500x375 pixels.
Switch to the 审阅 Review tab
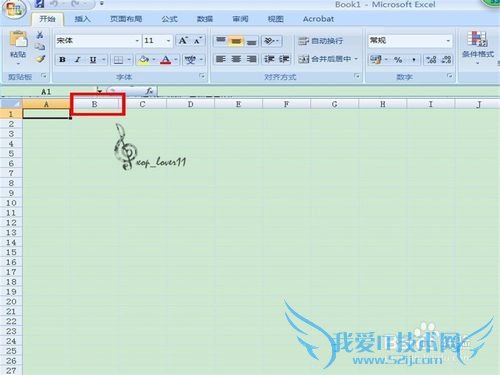tap(240, 19)
